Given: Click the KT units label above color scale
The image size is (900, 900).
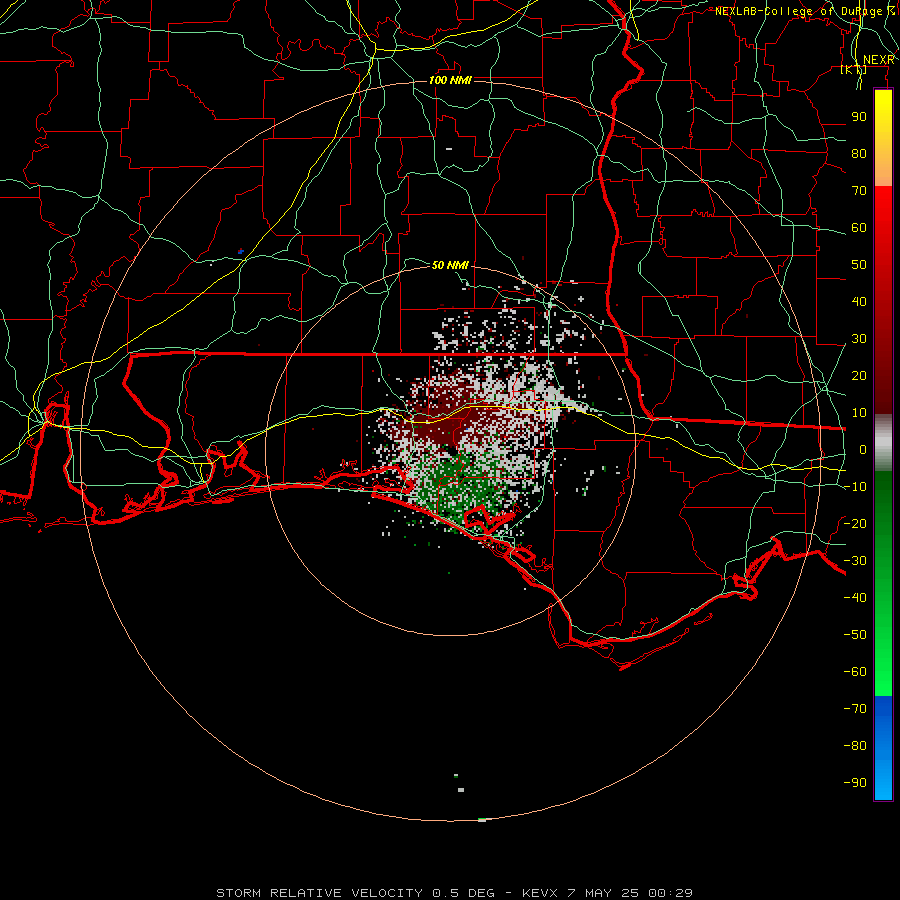Looking at the screenshot, I should [x=854, y=70].
